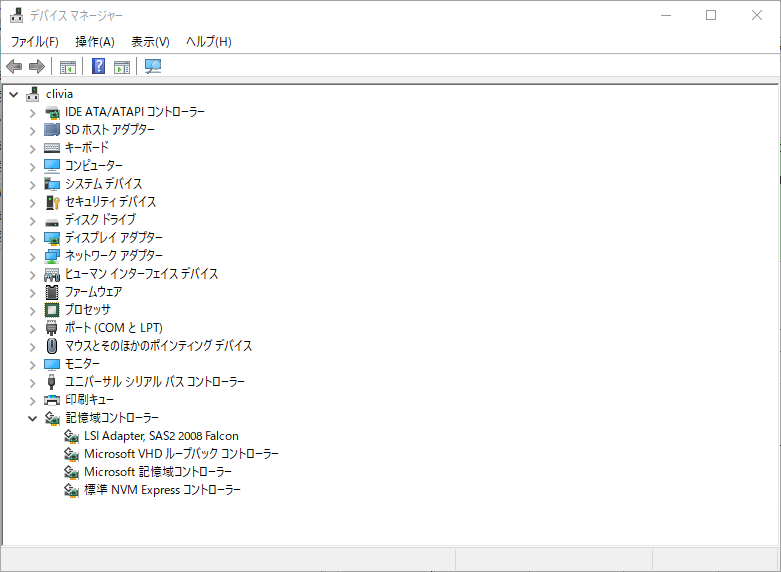Click the ヒューマン インターフェイス デバイス icon
This screenshot has height=572, width=781.
tap(52, 274)
